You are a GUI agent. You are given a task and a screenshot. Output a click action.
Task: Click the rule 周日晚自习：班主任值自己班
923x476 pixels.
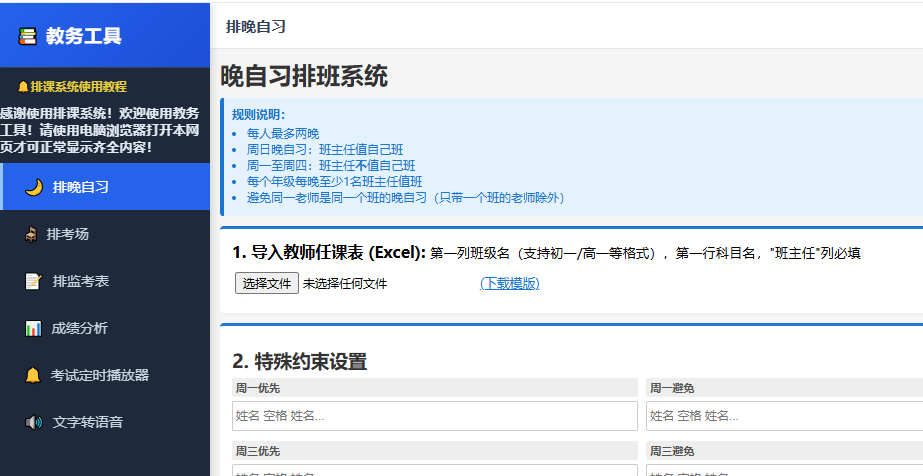point(325,149)
